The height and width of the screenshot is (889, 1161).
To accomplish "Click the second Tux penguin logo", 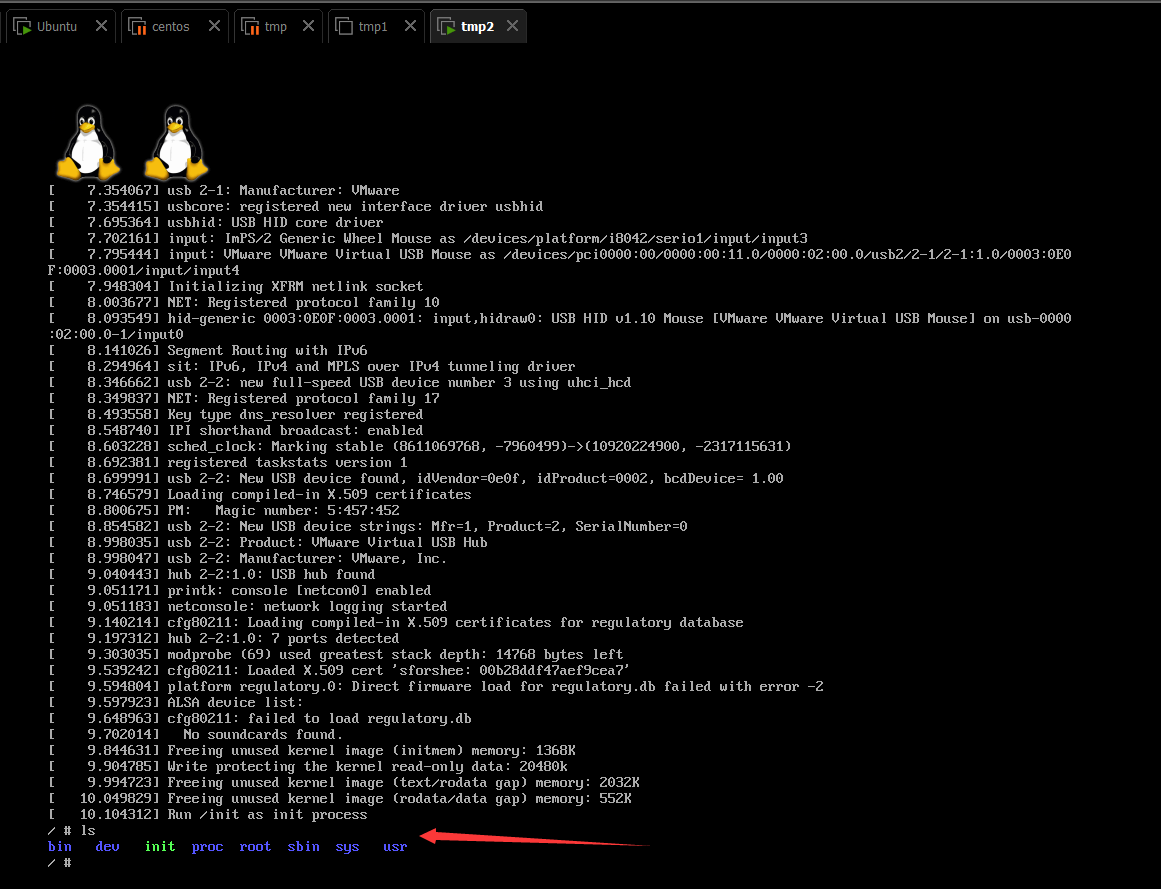I will click(x=176, y=143).
